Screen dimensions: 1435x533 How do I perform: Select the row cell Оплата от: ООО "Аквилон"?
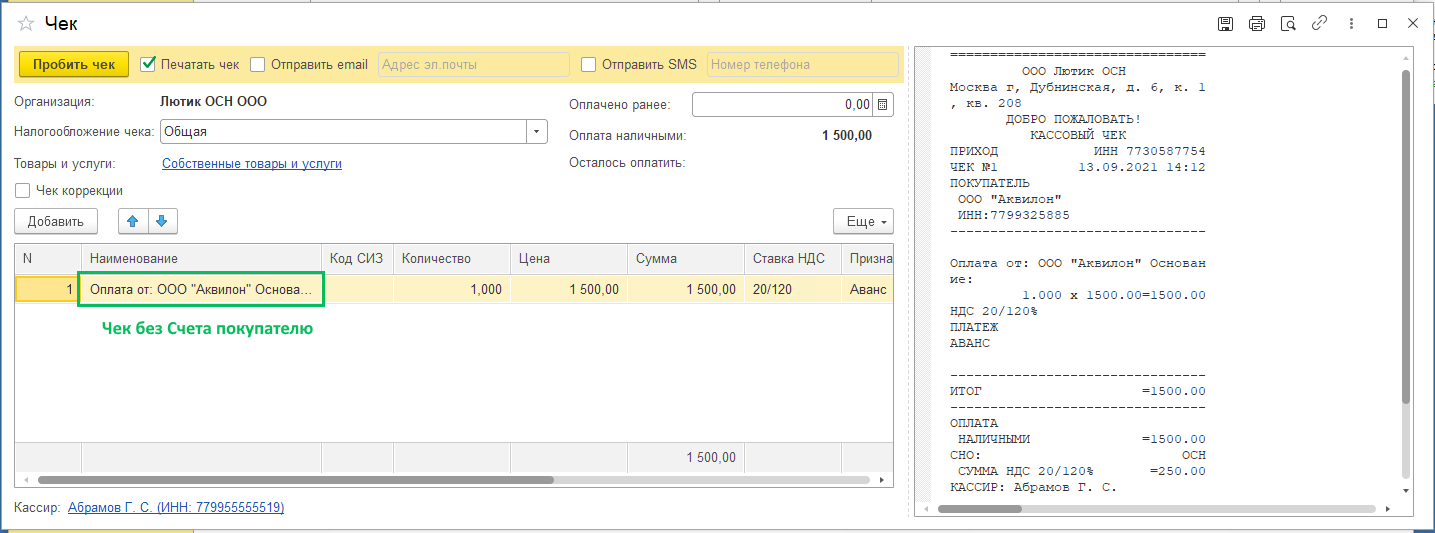[201, 289]
